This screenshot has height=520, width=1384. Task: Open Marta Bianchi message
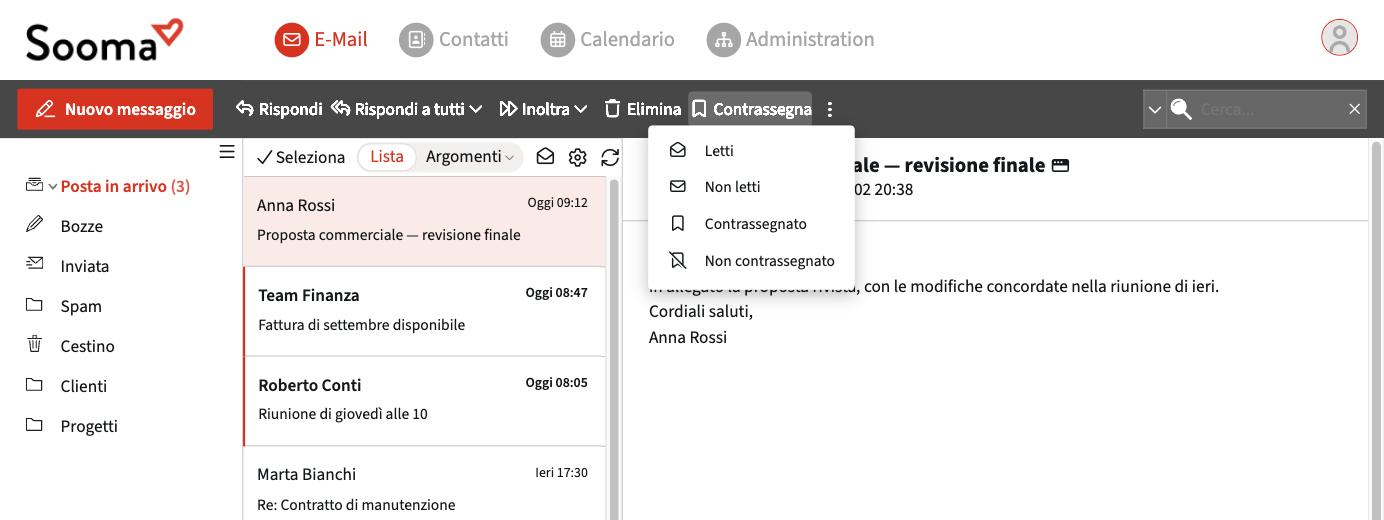[424, 484]
